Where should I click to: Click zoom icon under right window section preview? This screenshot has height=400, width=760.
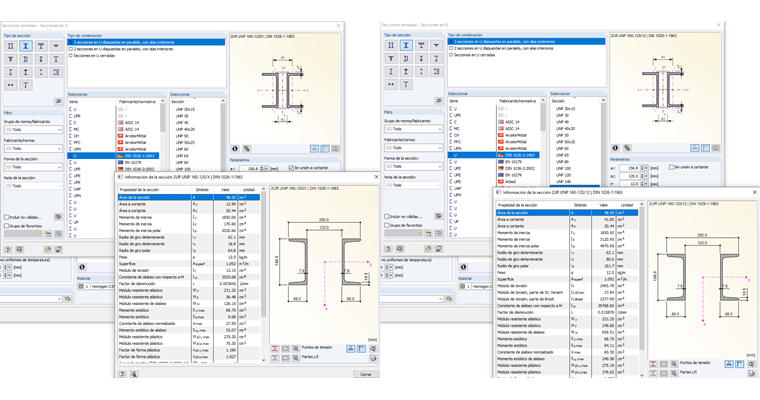tap(716, 148)
